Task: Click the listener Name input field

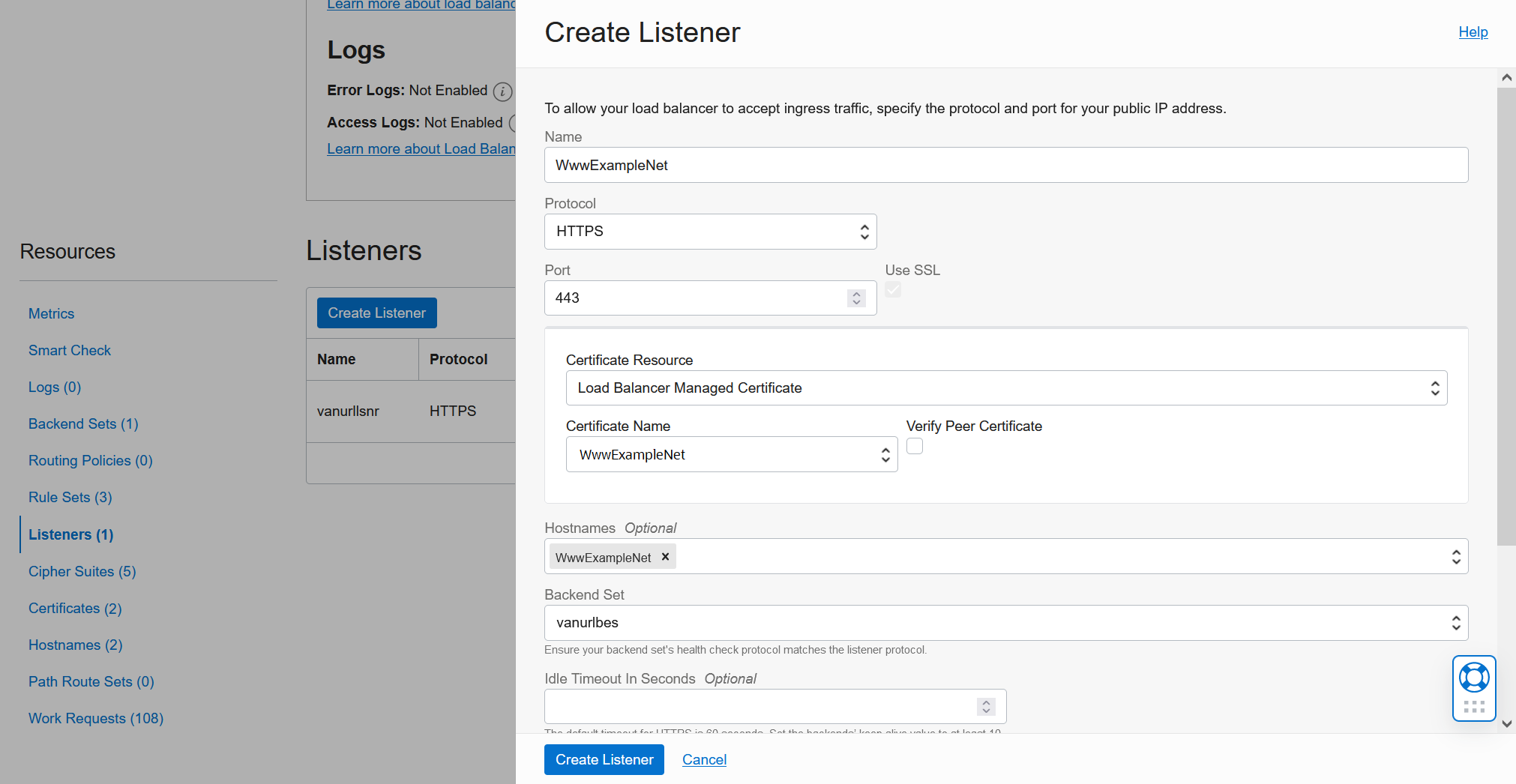Action: [x=1005, y=166]
